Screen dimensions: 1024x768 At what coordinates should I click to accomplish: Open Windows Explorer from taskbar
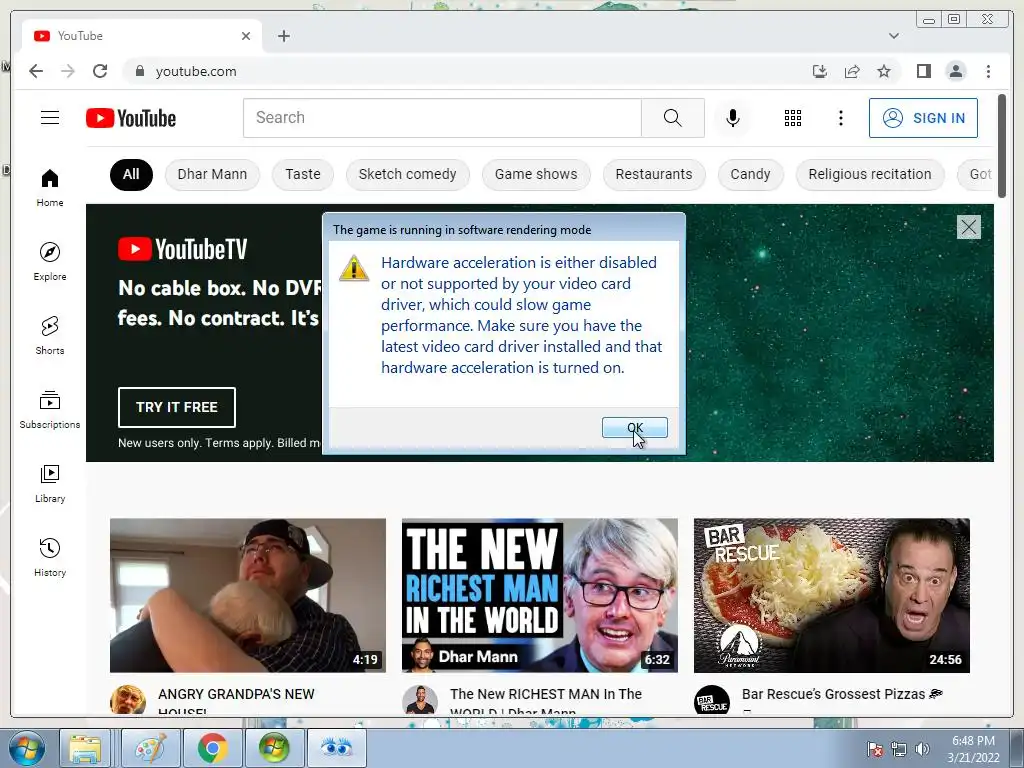(86, 748)
